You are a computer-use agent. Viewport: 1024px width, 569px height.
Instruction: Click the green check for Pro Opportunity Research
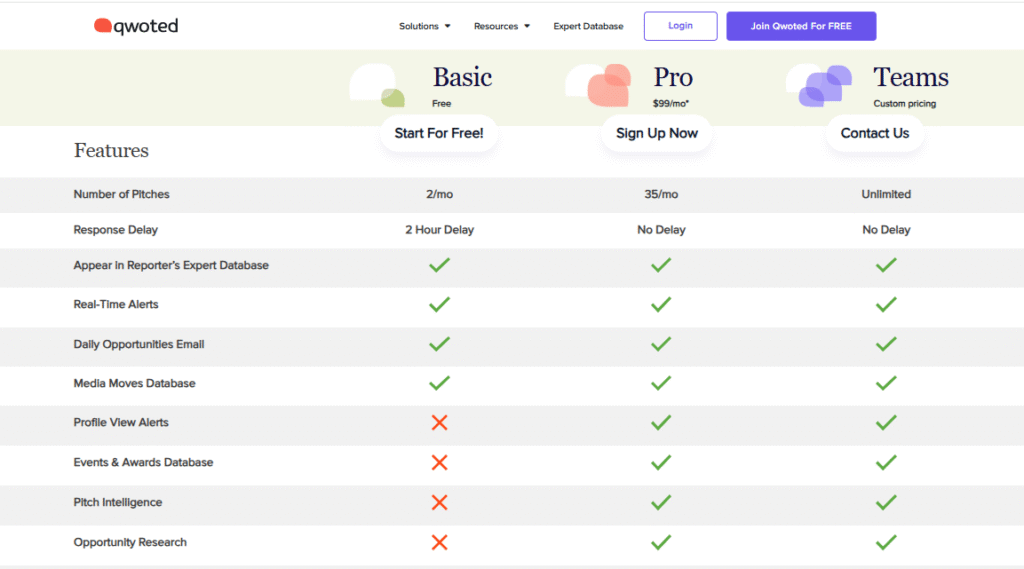coord(660,542)
